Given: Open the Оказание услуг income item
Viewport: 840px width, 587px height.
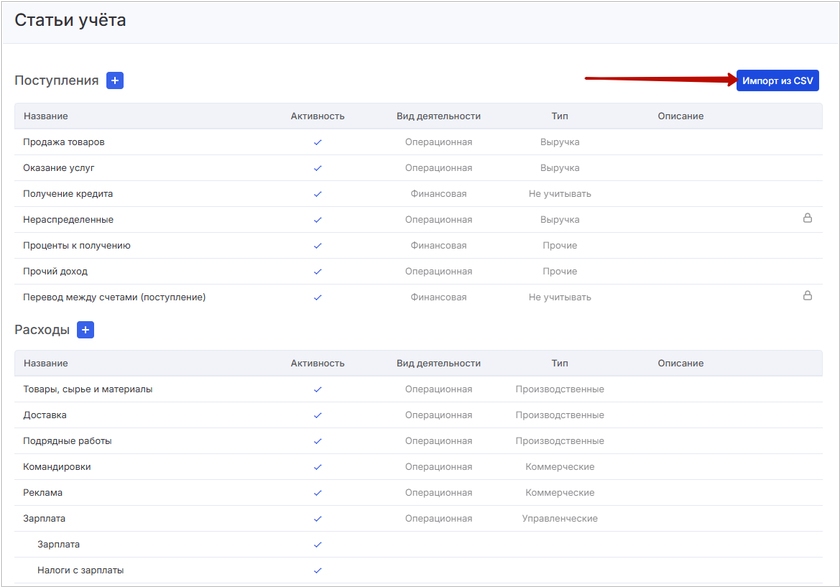Looking at the screenshot, I should (58, 168).
